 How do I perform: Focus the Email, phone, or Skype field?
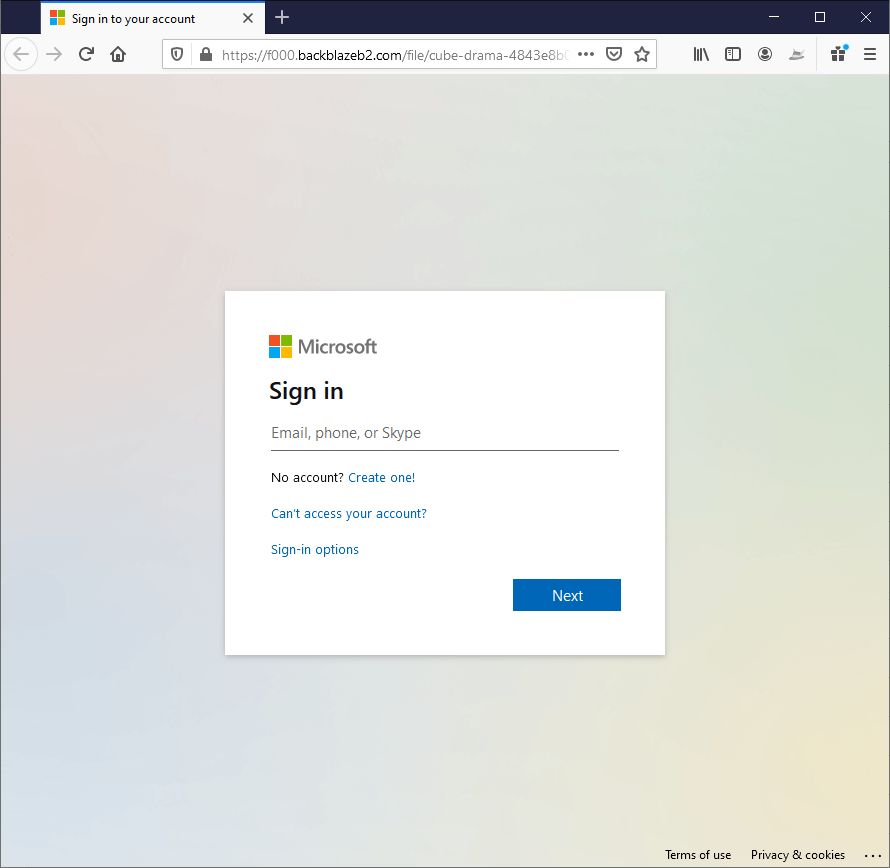(444, 433)
